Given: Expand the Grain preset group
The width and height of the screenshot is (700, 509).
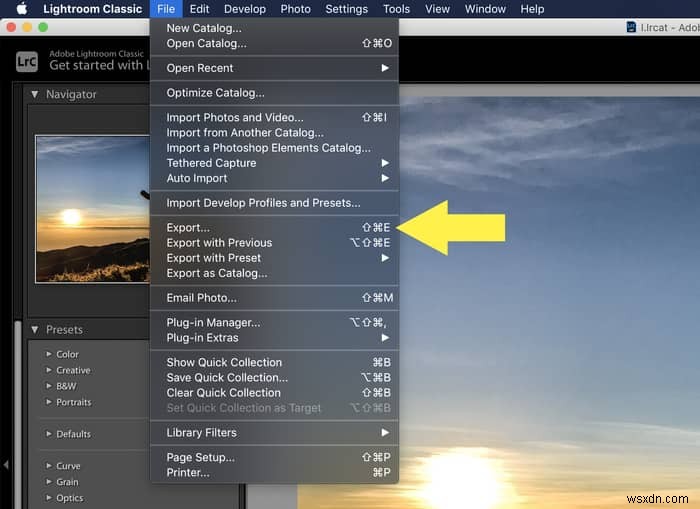Looking at the screenshot, I should (x=49, y=481).
